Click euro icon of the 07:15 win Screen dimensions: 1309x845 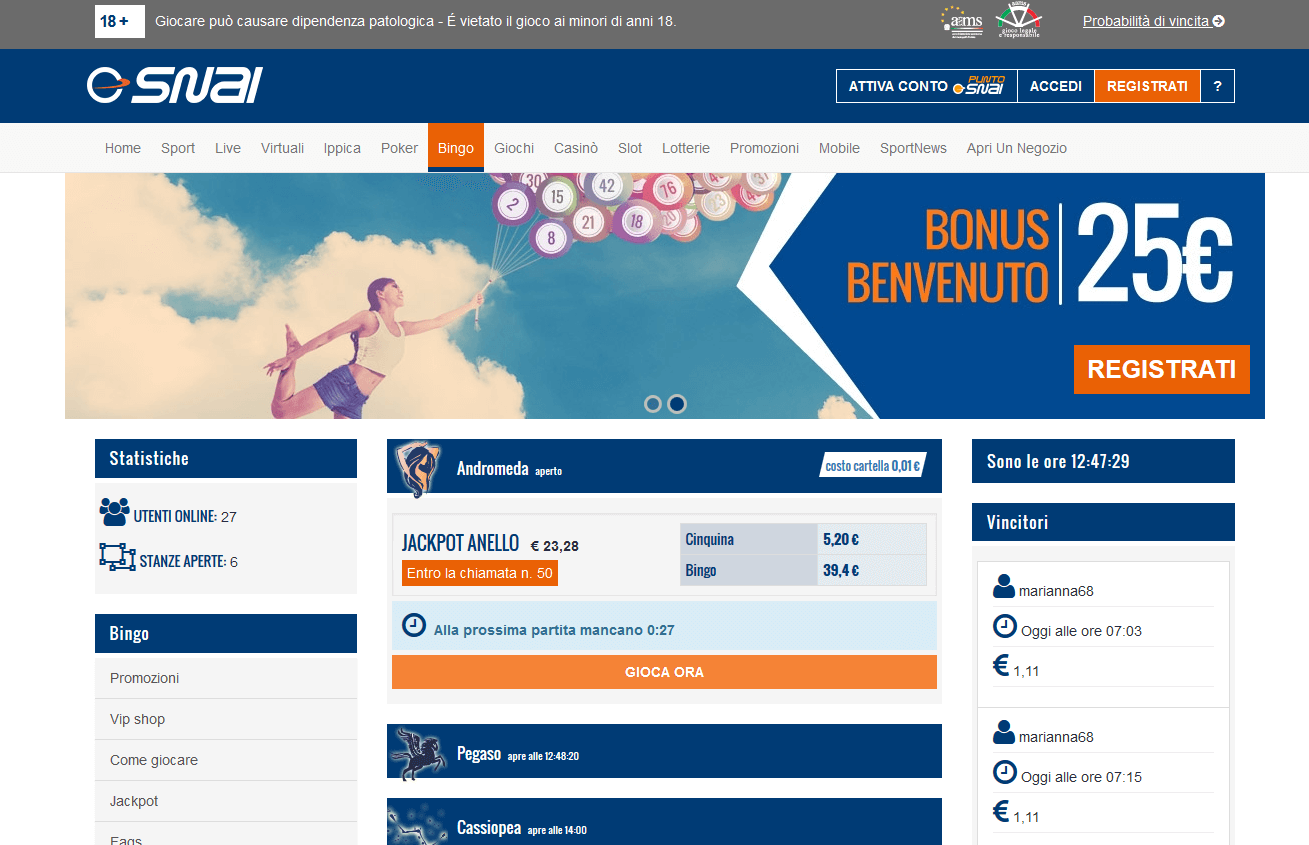[x=1001, y=812]
